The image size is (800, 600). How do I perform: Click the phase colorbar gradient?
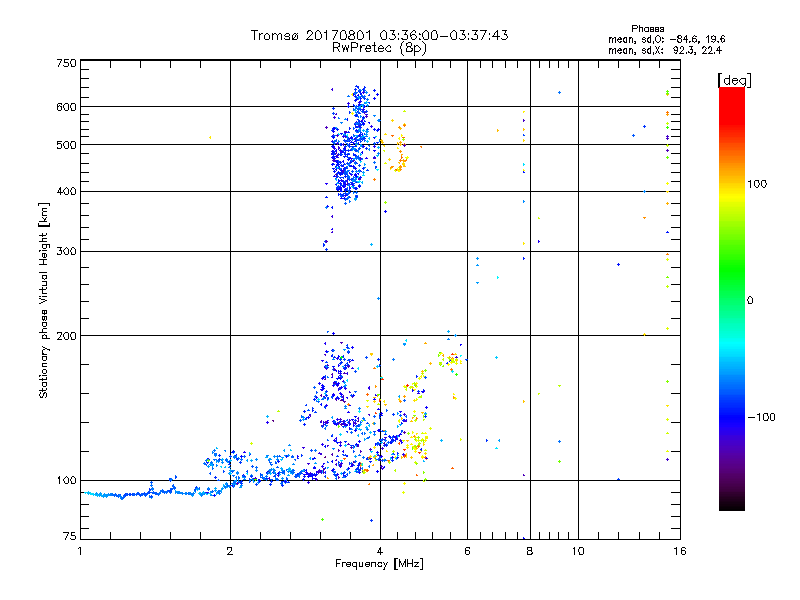click(732, 298)
